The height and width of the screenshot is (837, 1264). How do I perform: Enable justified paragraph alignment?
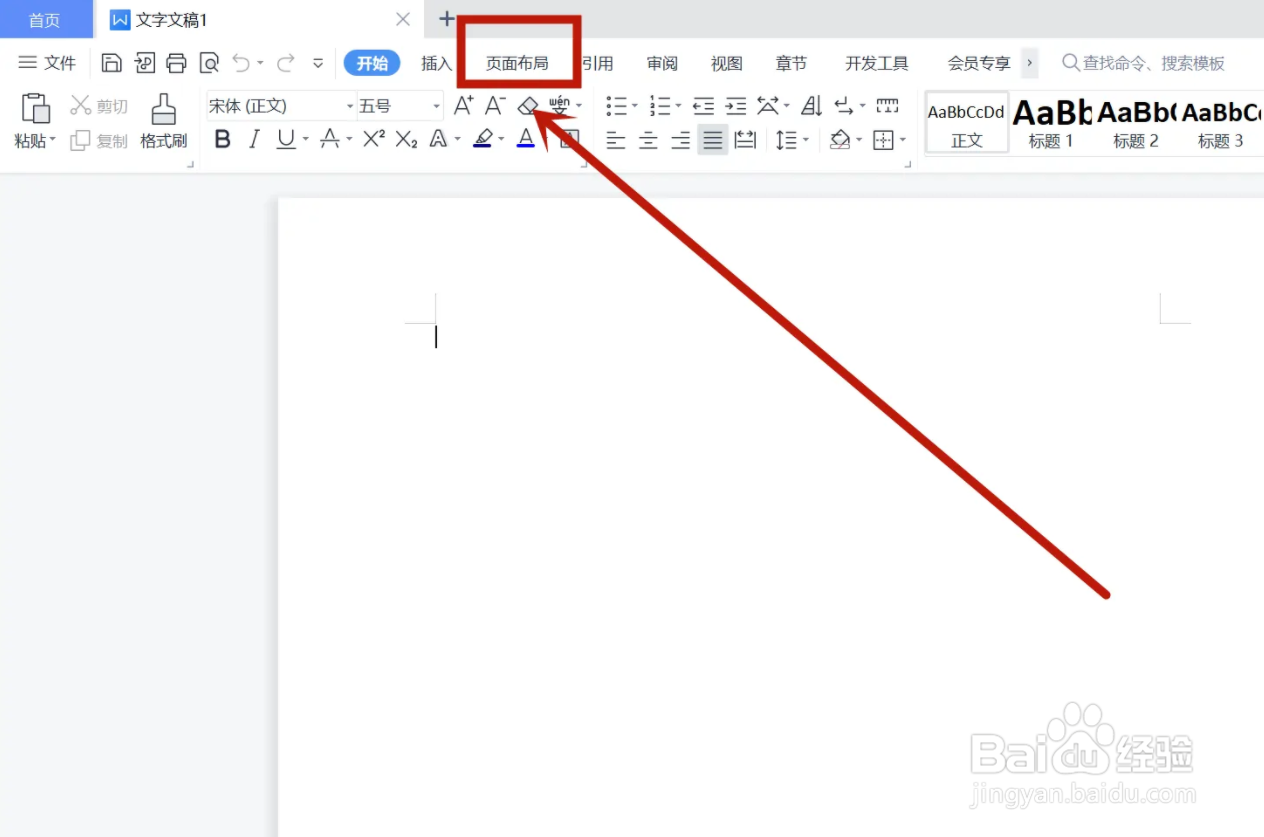712,140
